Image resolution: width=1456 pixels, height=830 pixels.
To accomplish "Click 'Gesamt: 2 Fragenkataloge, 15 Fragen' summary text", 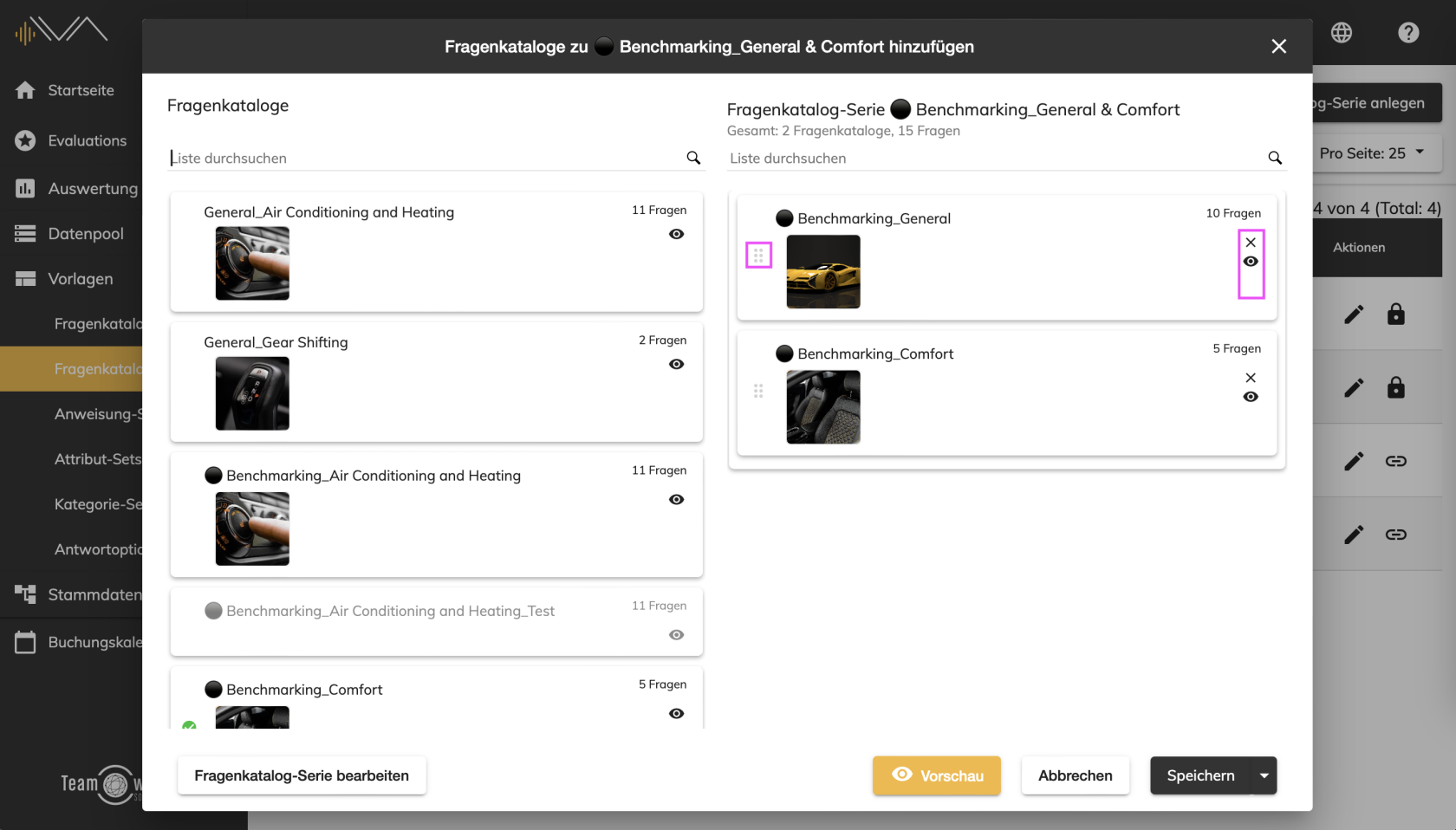I will (x=843, y=131).
